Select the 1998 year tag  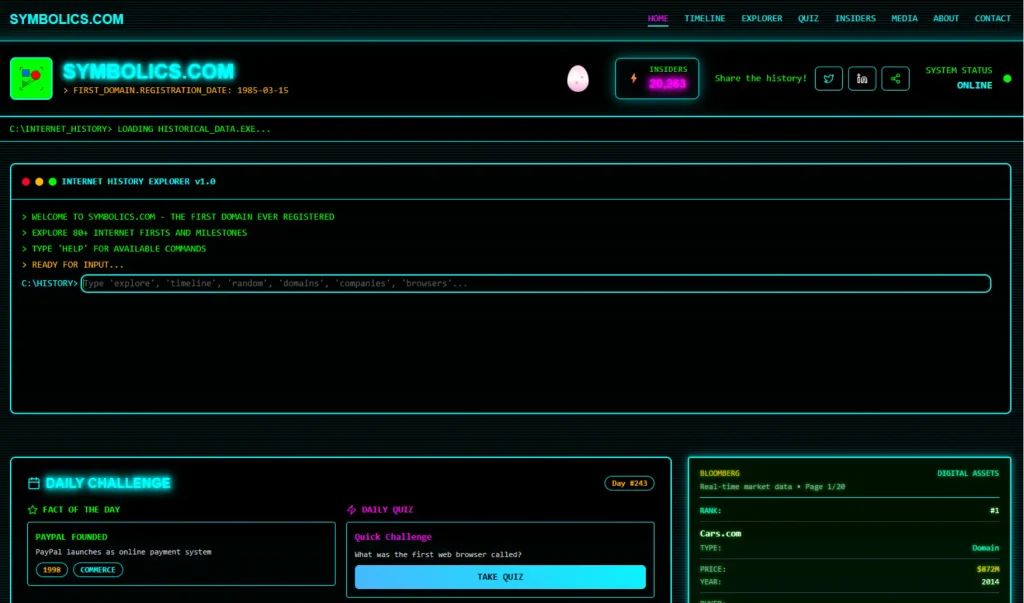tap(52, 570)
